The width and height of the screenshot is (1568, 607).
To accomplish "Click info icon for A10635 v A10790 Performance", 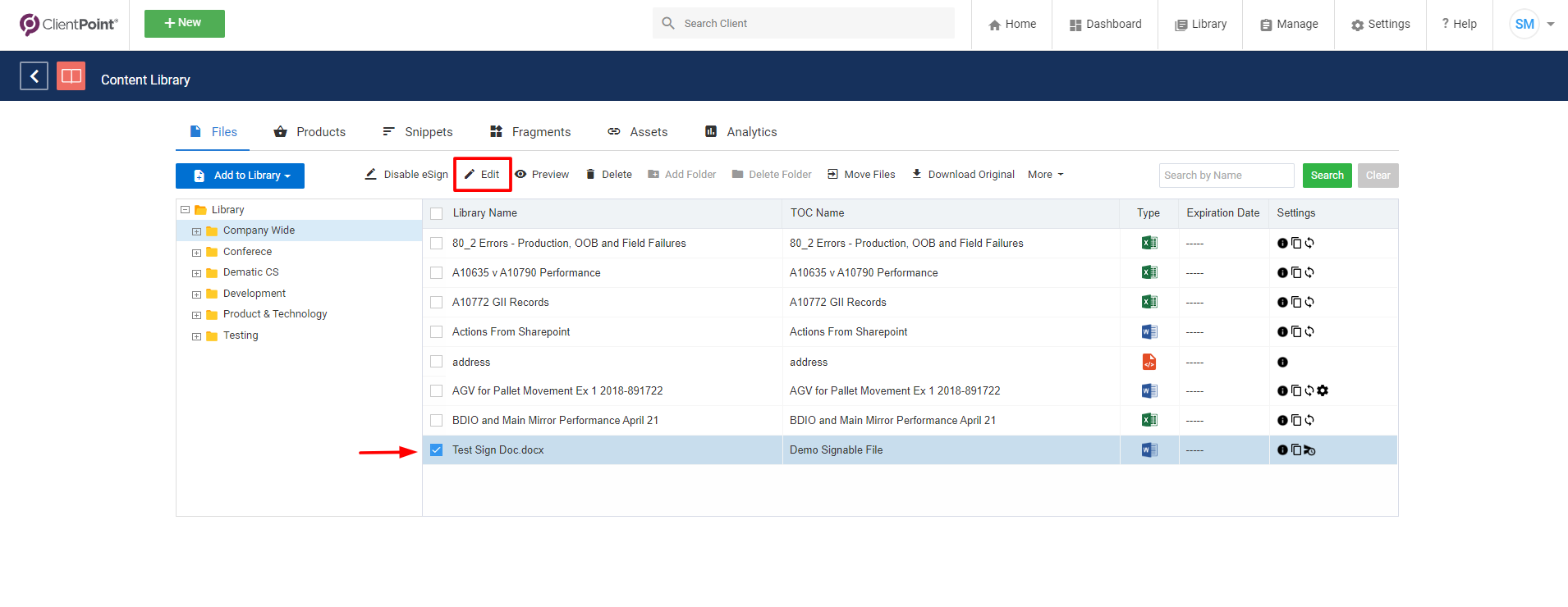I will [x=1282, y=272].
